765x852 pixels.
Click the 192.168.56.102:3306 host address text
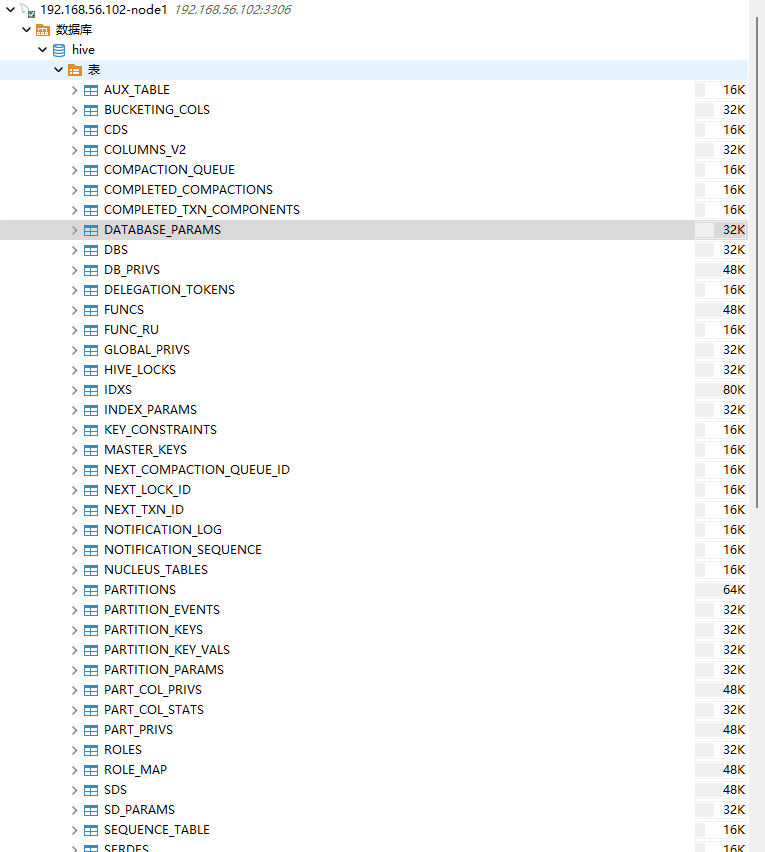click(x=233, y=10)
